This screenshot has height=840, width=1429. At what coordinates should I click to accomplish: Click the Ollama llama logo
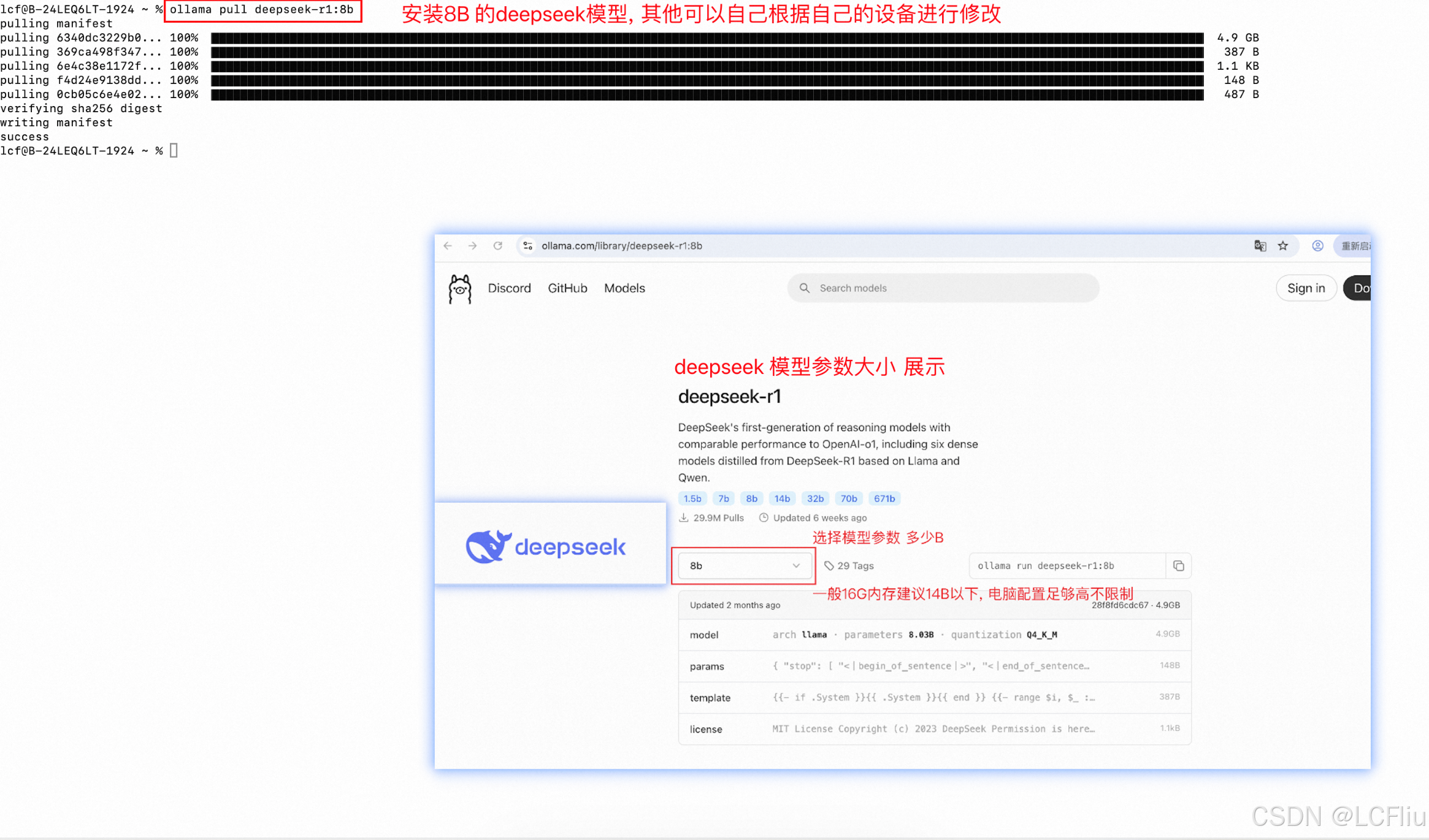460,289
